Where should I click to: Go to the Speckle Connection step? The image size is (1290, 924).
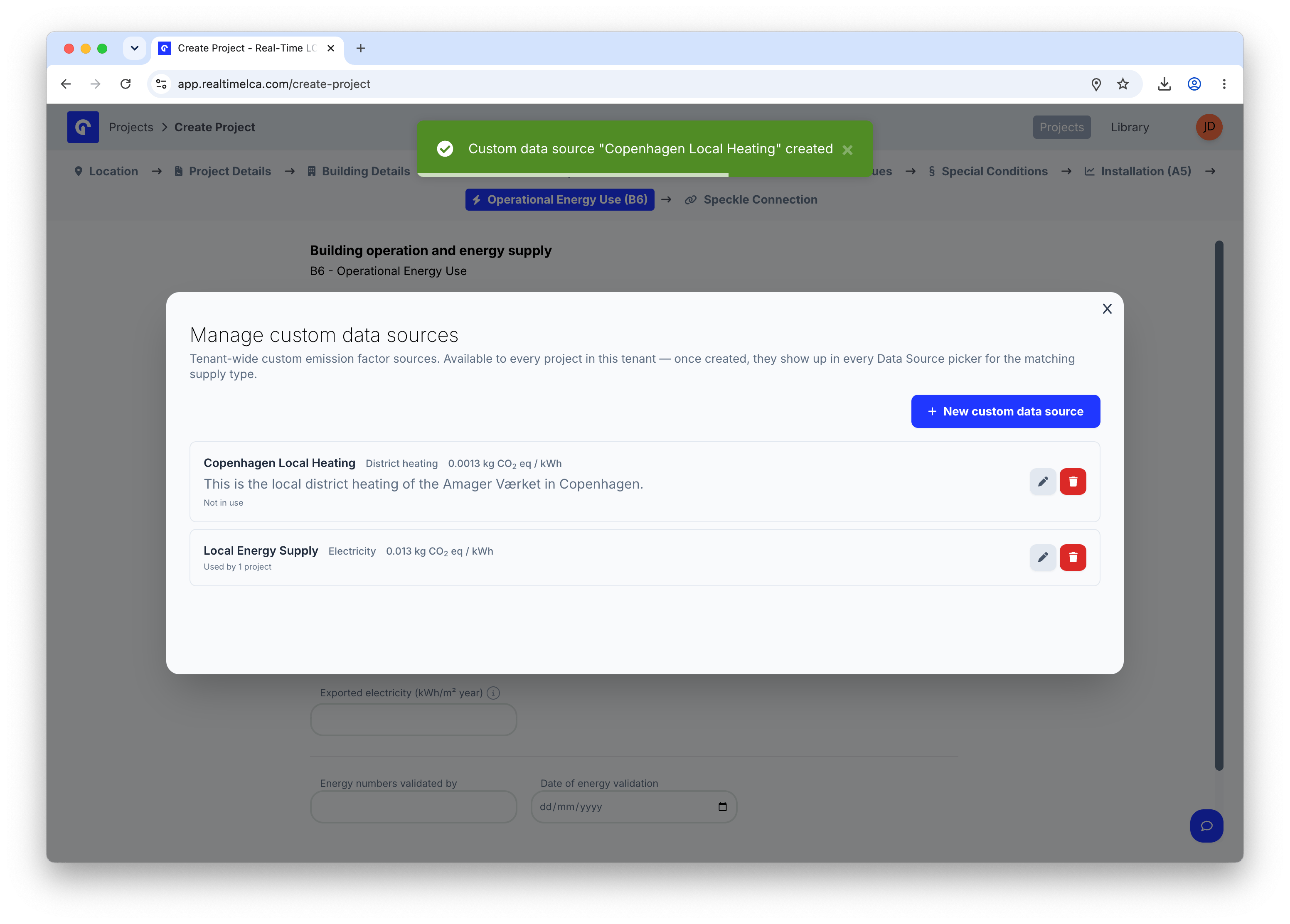751,199
